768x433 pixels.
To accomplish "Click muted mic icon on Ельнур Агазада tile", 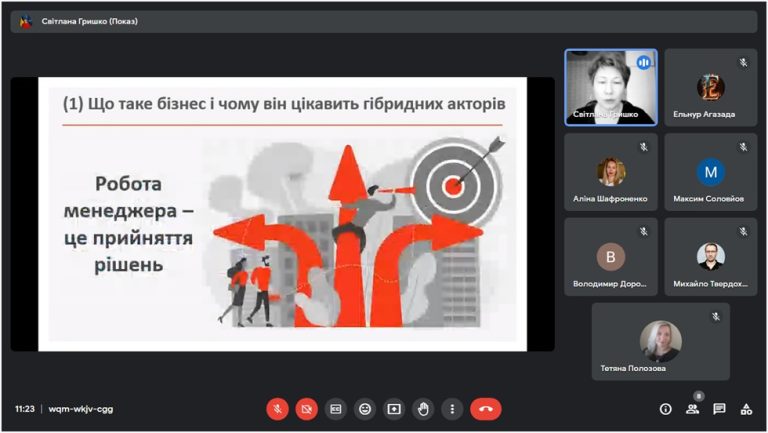I will point(744,62).
